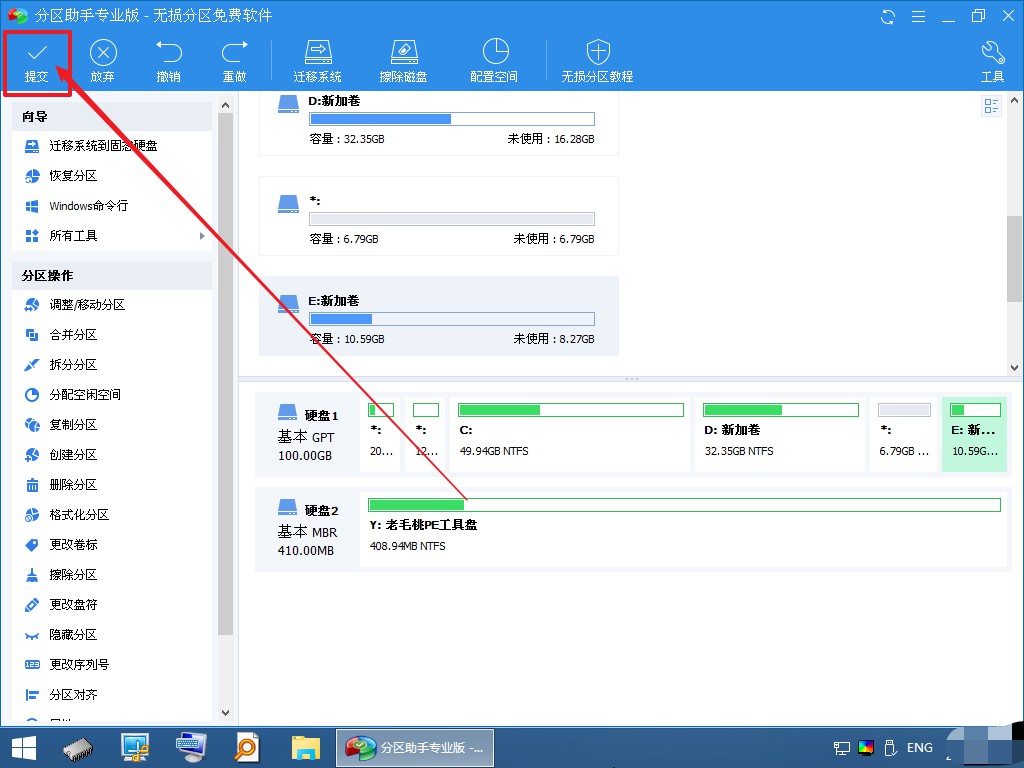Select the 6.79GB unallocated block in disk map
Image resolution: width=1024 pixels, height=768 pixels.
coord(904,434)
